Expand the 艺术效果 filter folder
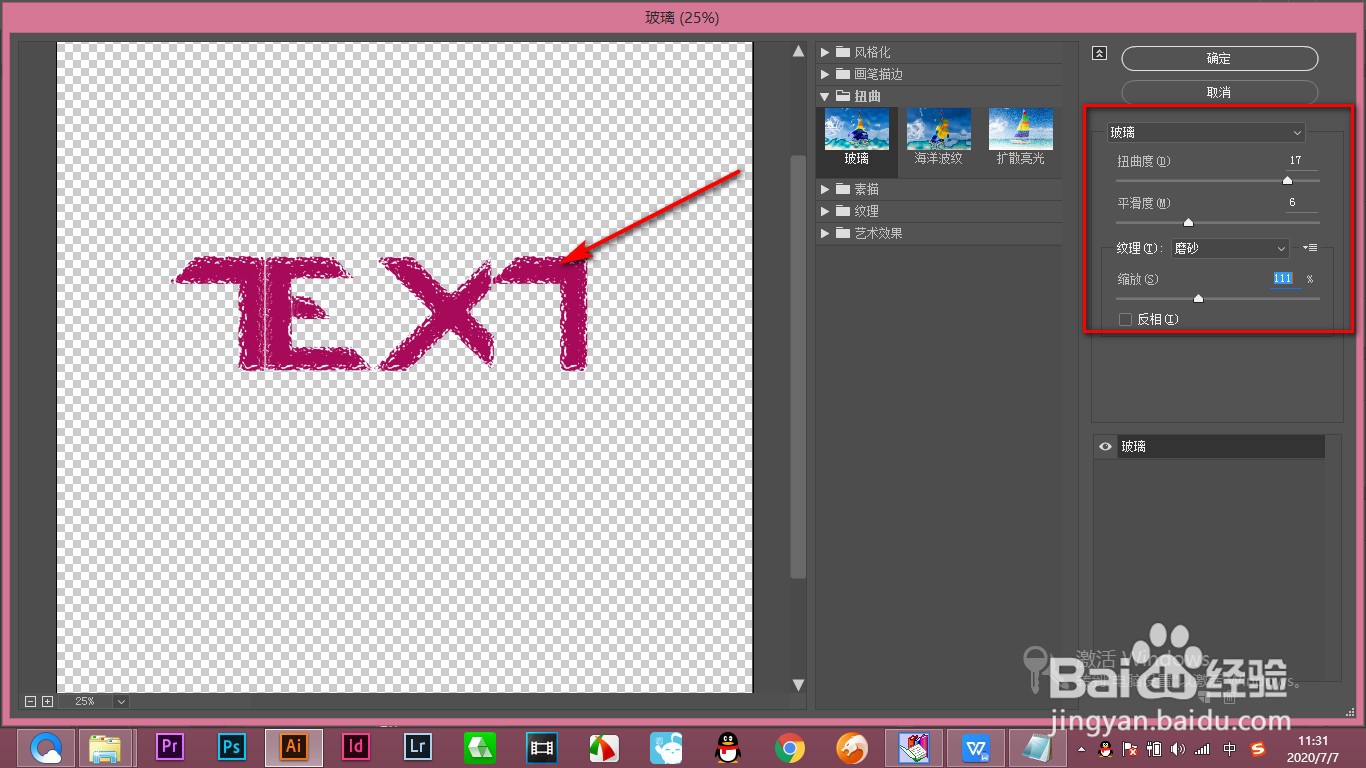The width and height of the screenshot is (1366, 768). pos(825,233)
